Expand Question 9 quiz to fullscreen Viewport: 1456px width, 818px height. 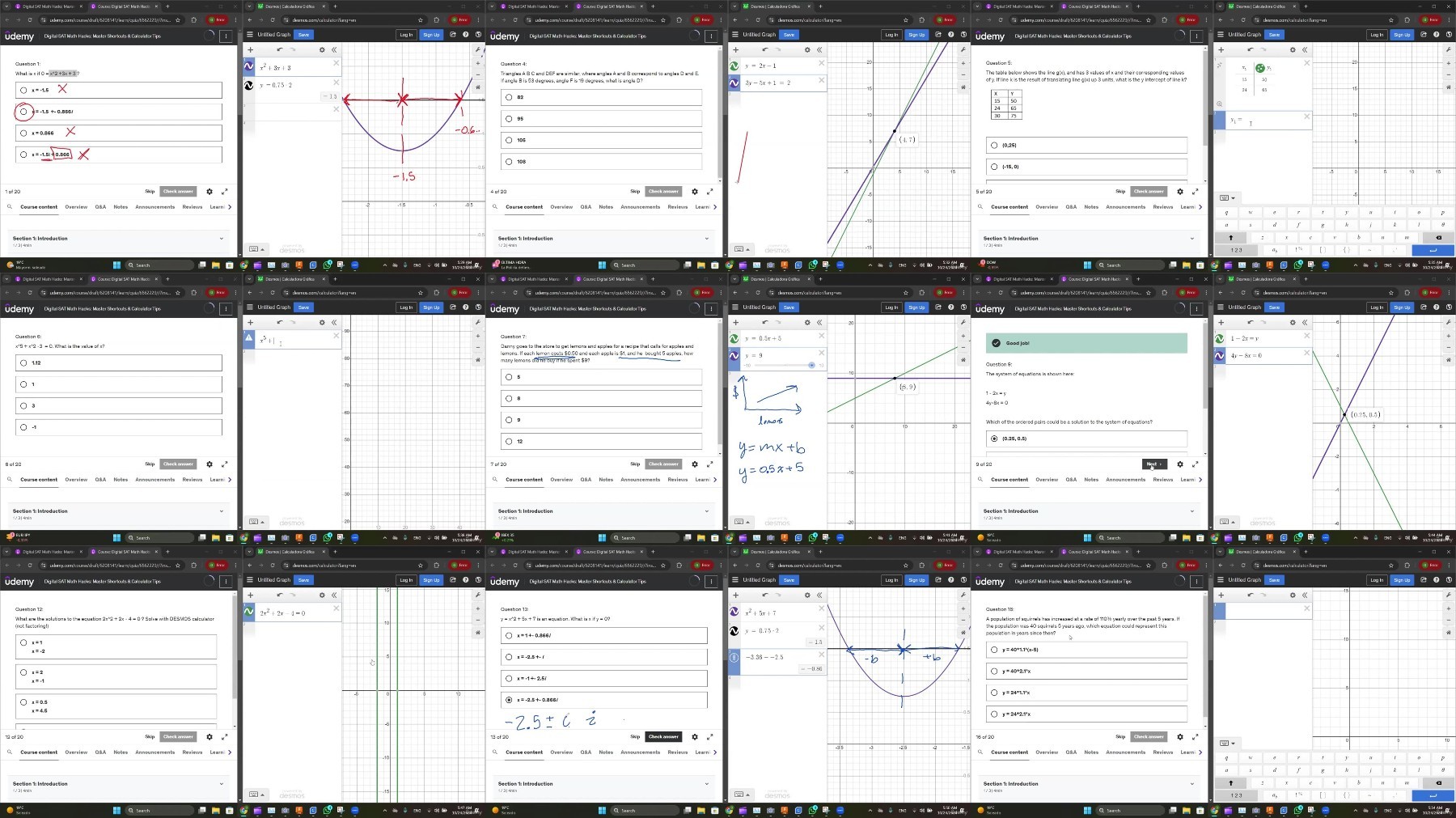coord(1196,464)
